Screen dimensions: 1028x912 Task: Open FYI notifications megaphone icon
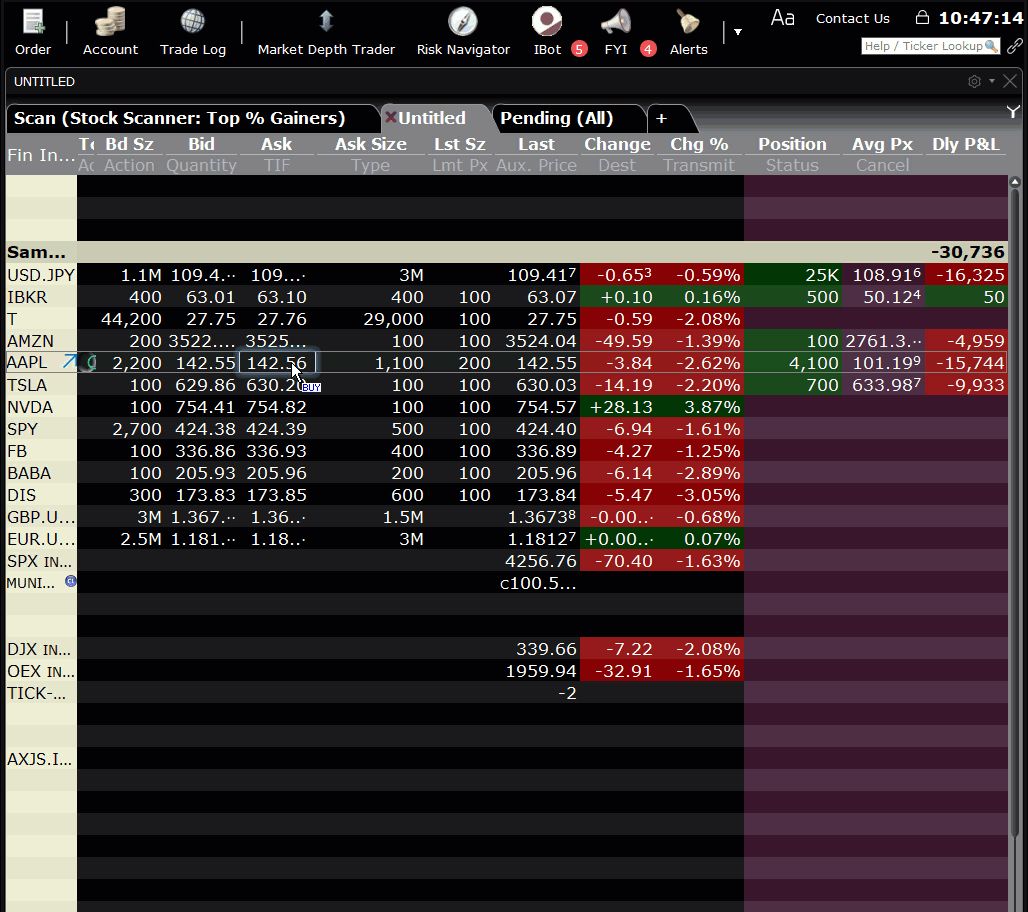616,22
